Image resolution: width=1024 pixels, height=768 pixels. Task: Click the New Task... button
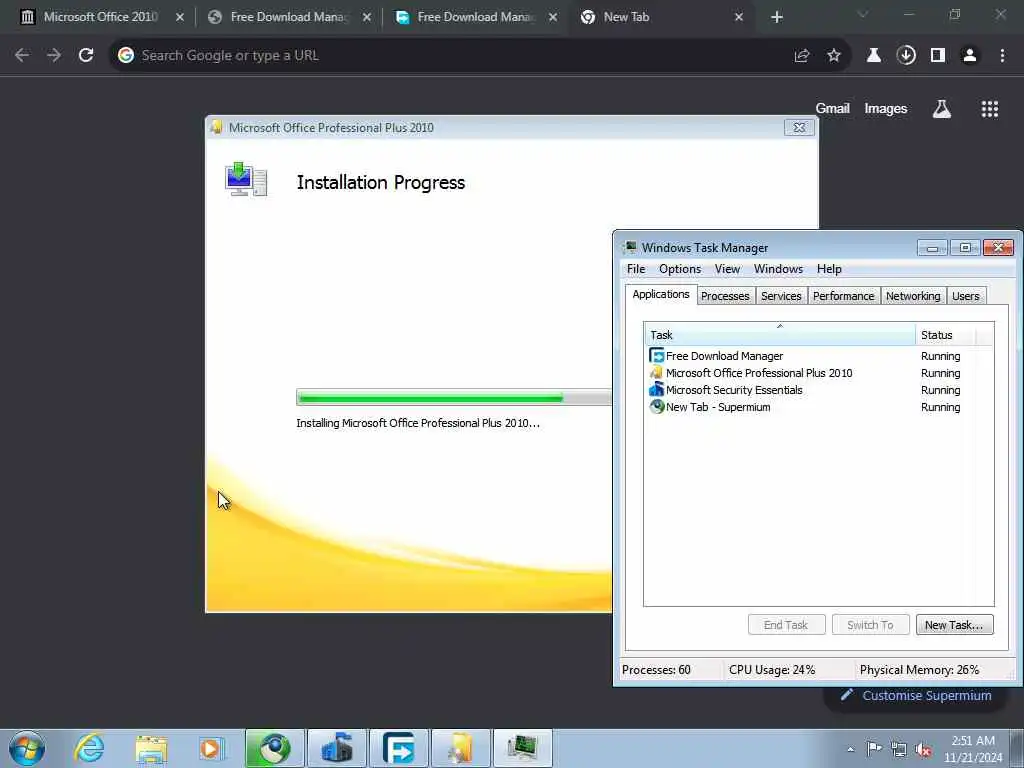[954, 625]
